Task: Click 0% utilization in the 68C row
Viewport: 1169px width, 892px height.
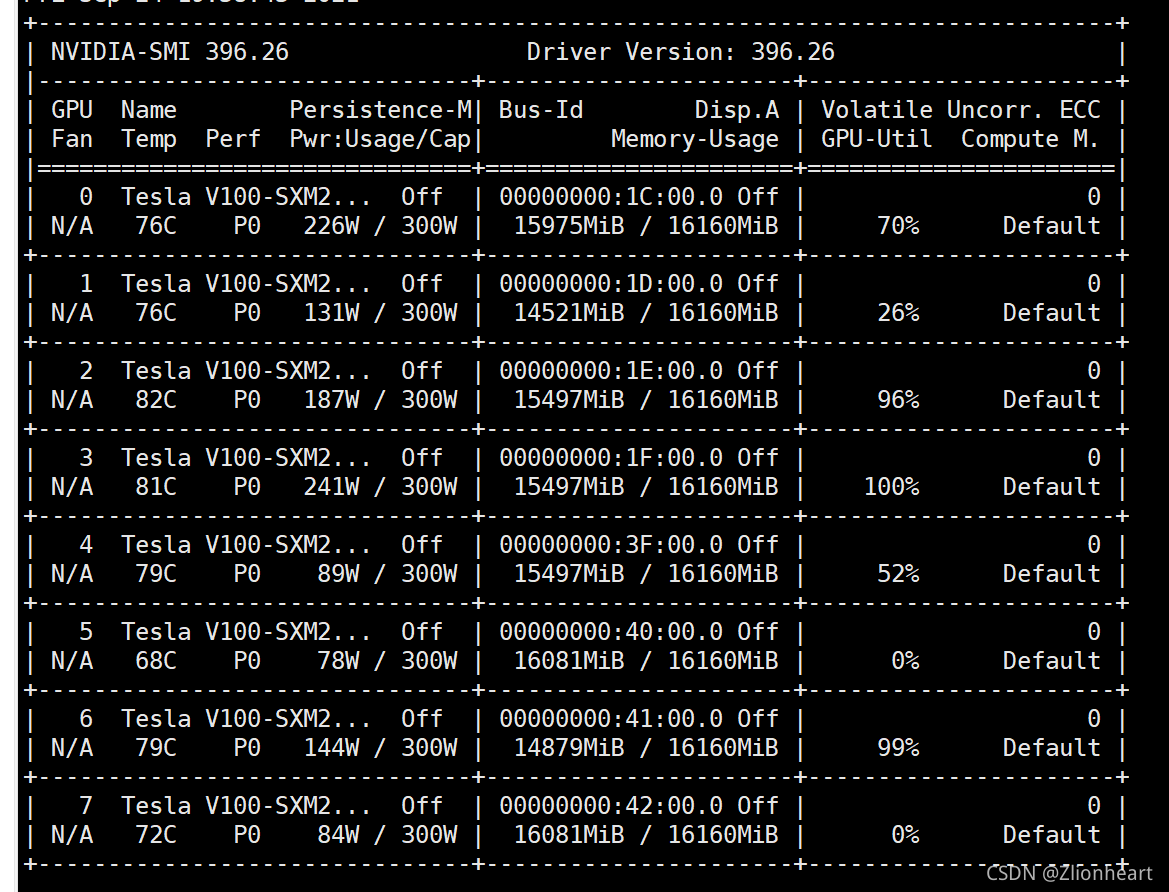Action: click(x=905, y=661)
